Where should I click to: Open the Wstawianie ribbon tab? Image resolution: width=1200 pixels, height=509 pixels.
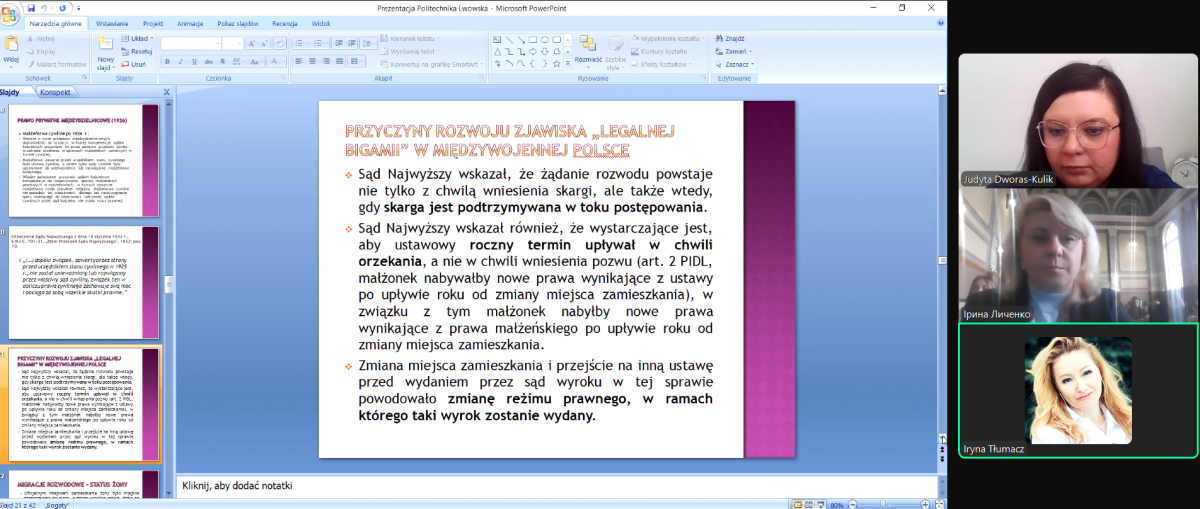pos(111,22)
